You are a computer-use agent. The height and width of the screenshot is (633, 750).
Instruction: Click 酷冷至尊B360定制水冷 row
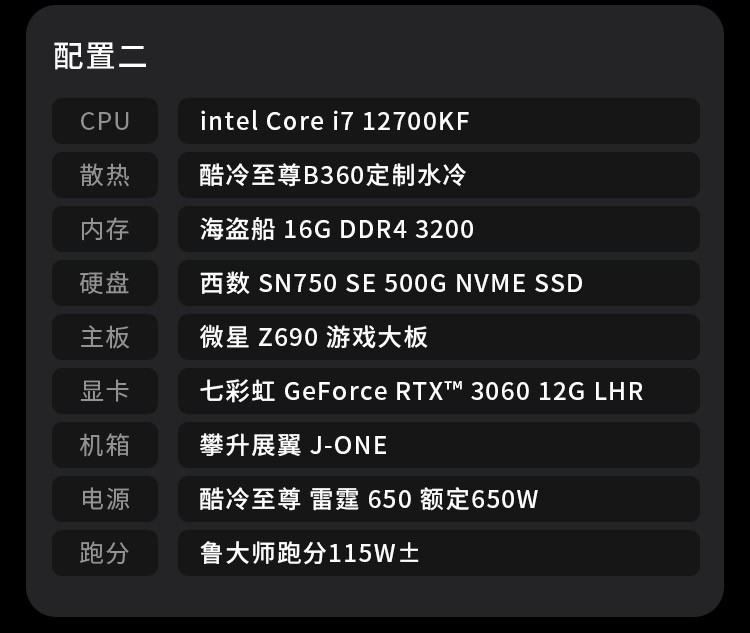(439, 175)
